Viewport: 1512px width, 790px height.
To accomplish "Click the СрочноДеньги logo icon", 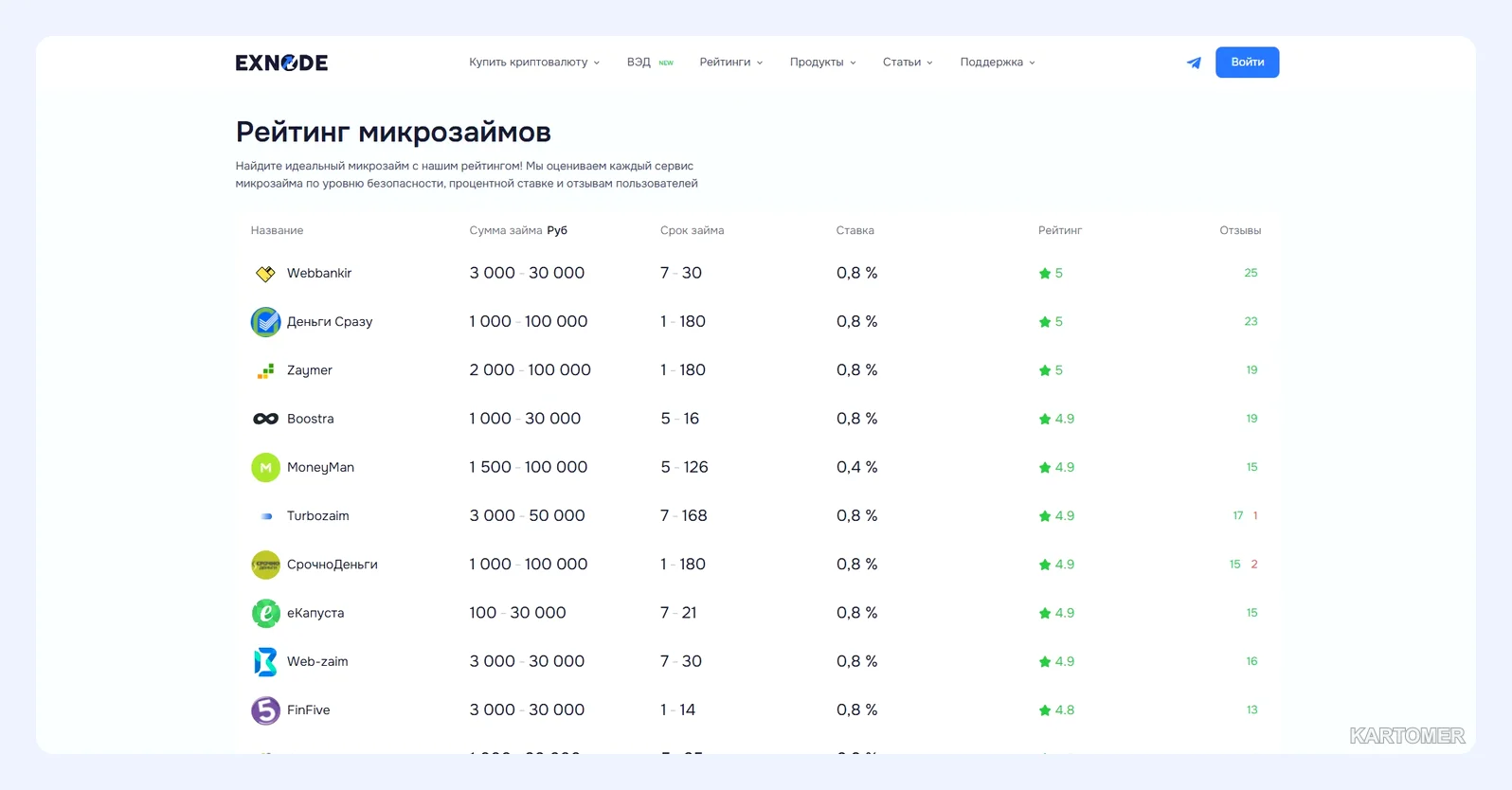I will click(x=265, y=565).
